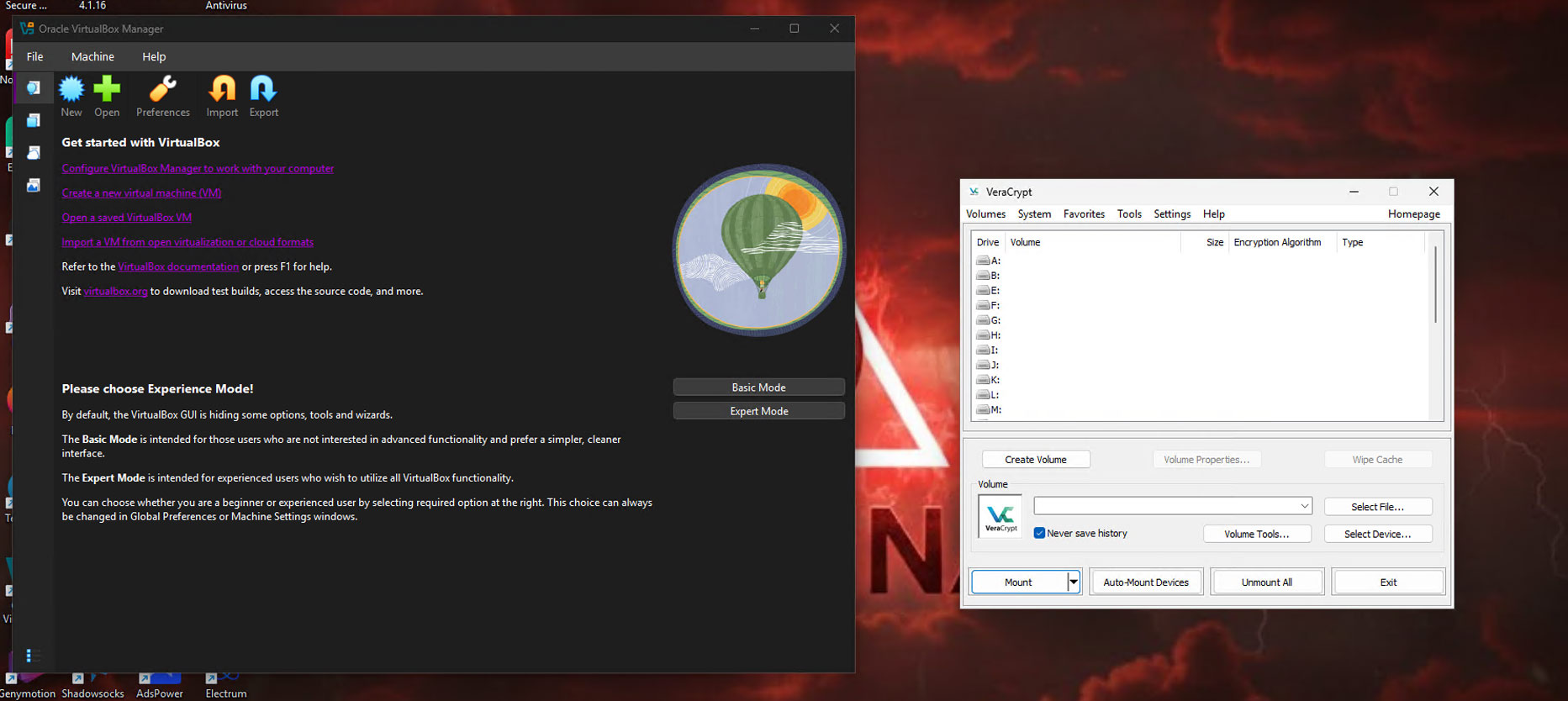Open the Tools menu in VeraCrypt

(1129, 214)
